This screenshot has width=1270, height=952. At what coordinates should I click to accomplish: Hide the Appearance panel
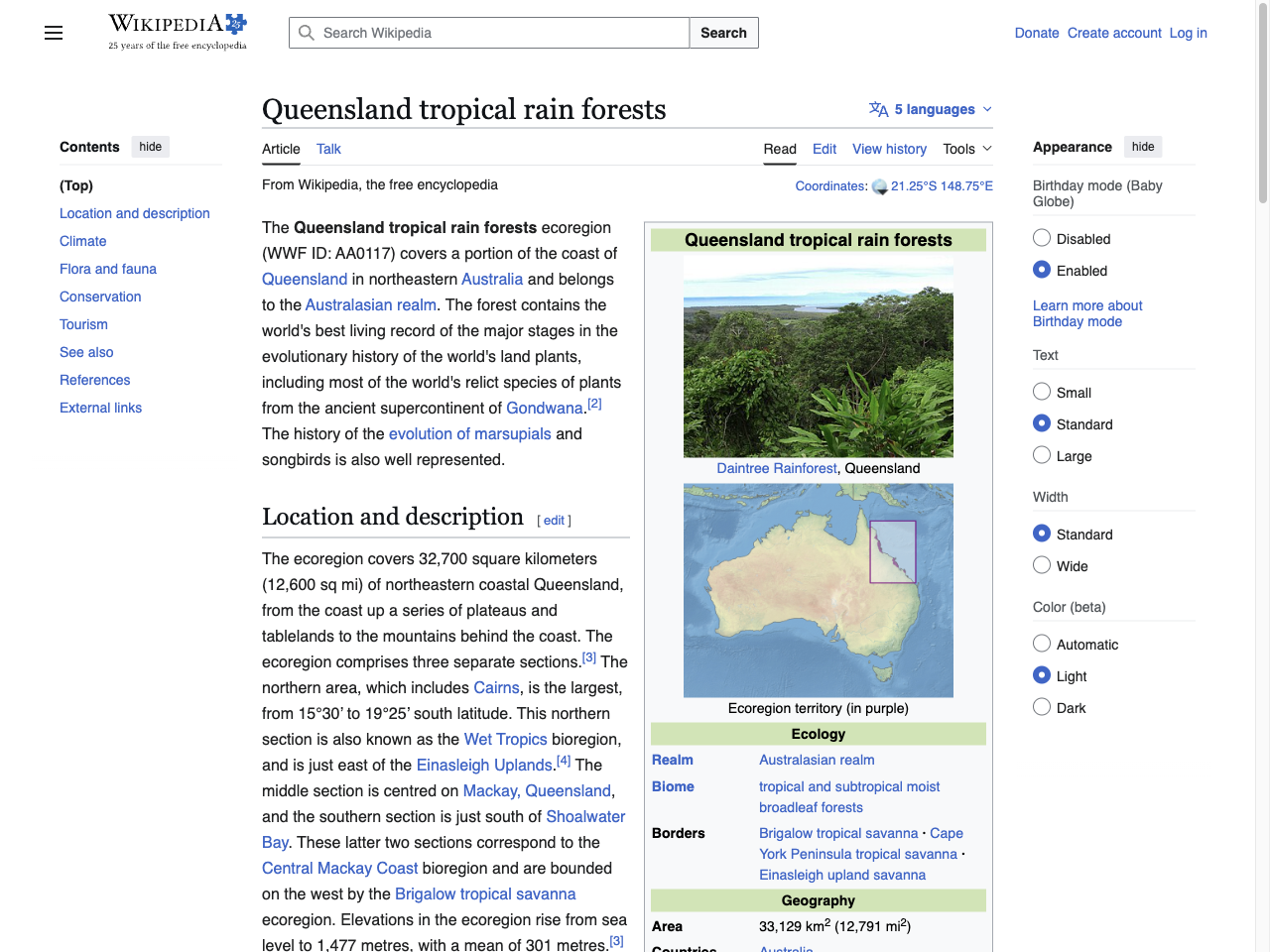(x=1142, y=146)
